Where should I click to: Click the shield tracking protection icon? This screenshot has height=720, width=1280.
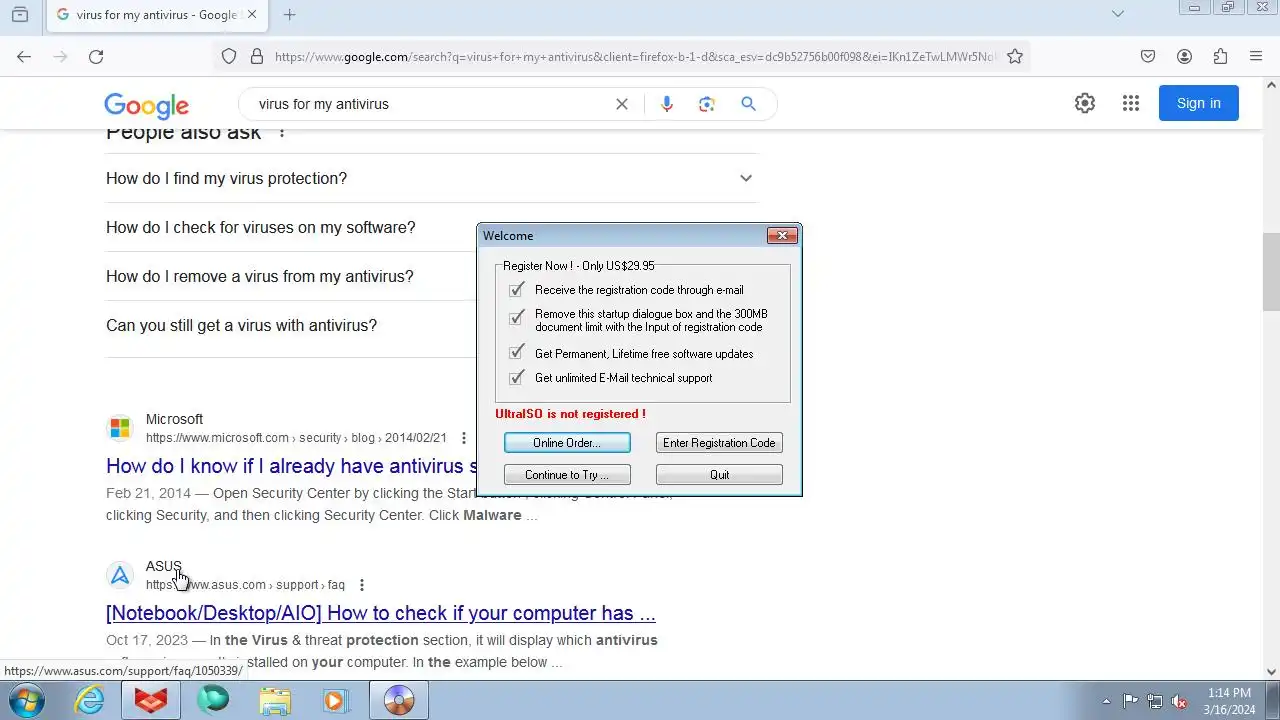pos(229,57)
